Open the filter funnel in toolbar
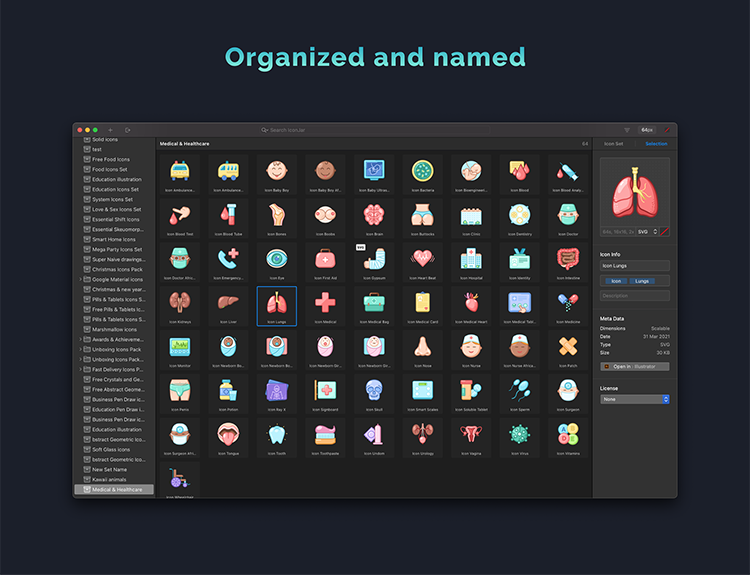Viewport: 750px width, 575px height. click(627, 130)
